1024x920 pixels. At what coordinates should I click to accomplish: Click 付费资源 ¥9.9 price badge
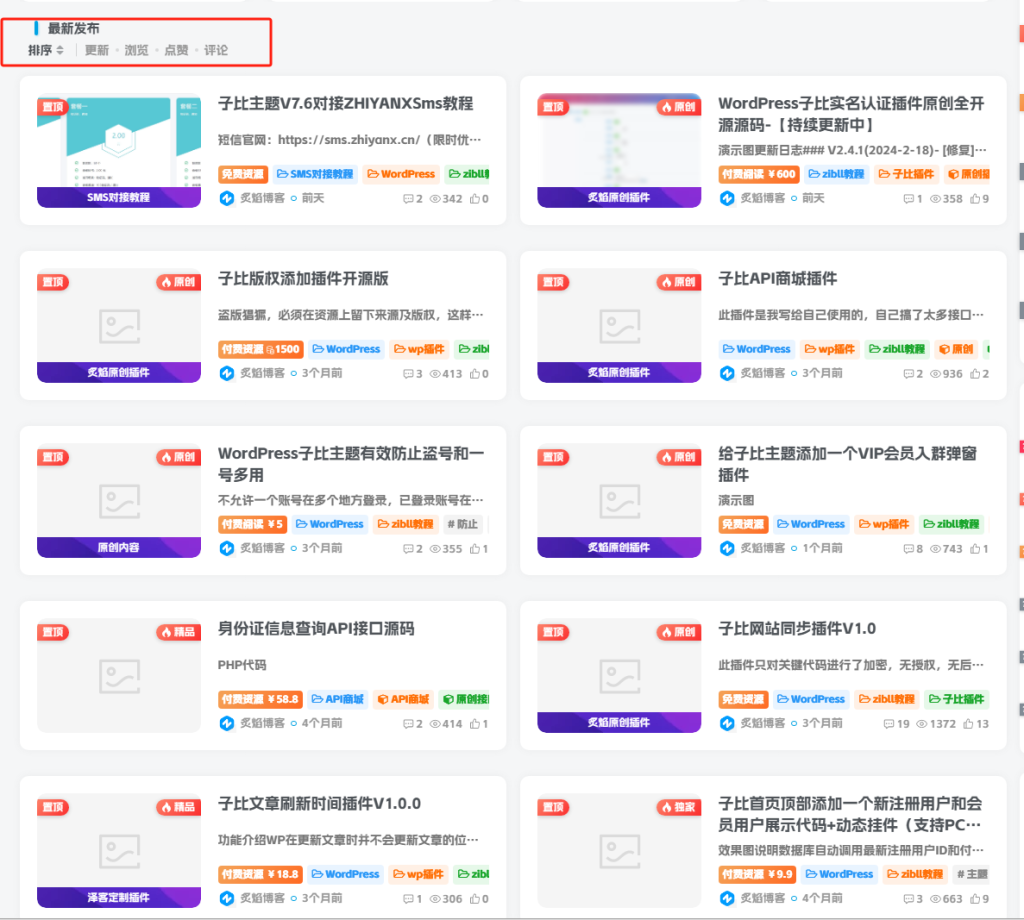[757, 874]
